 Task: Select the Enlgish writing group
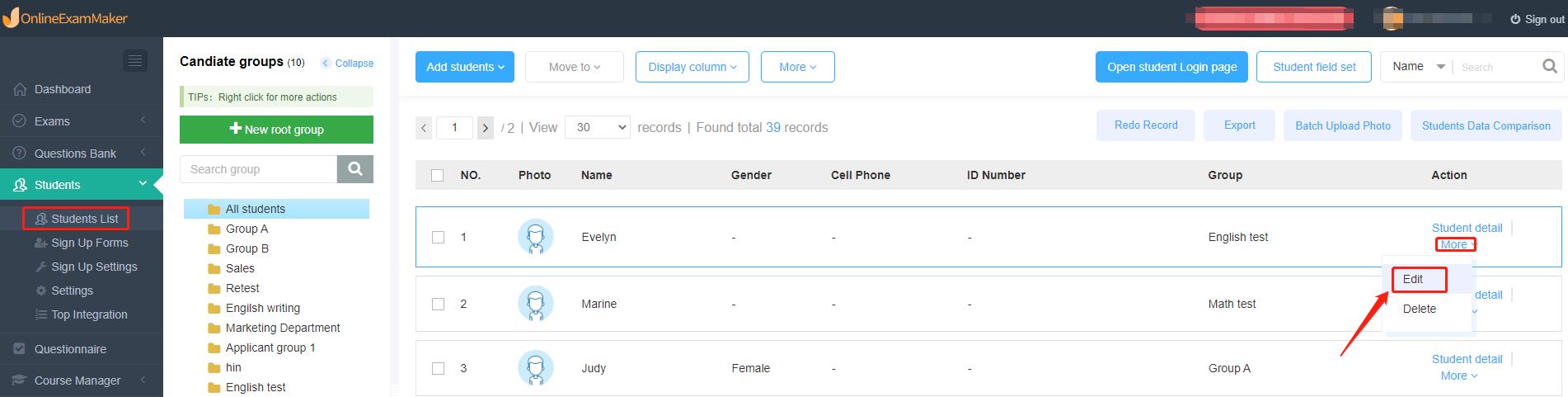(263, 308)
